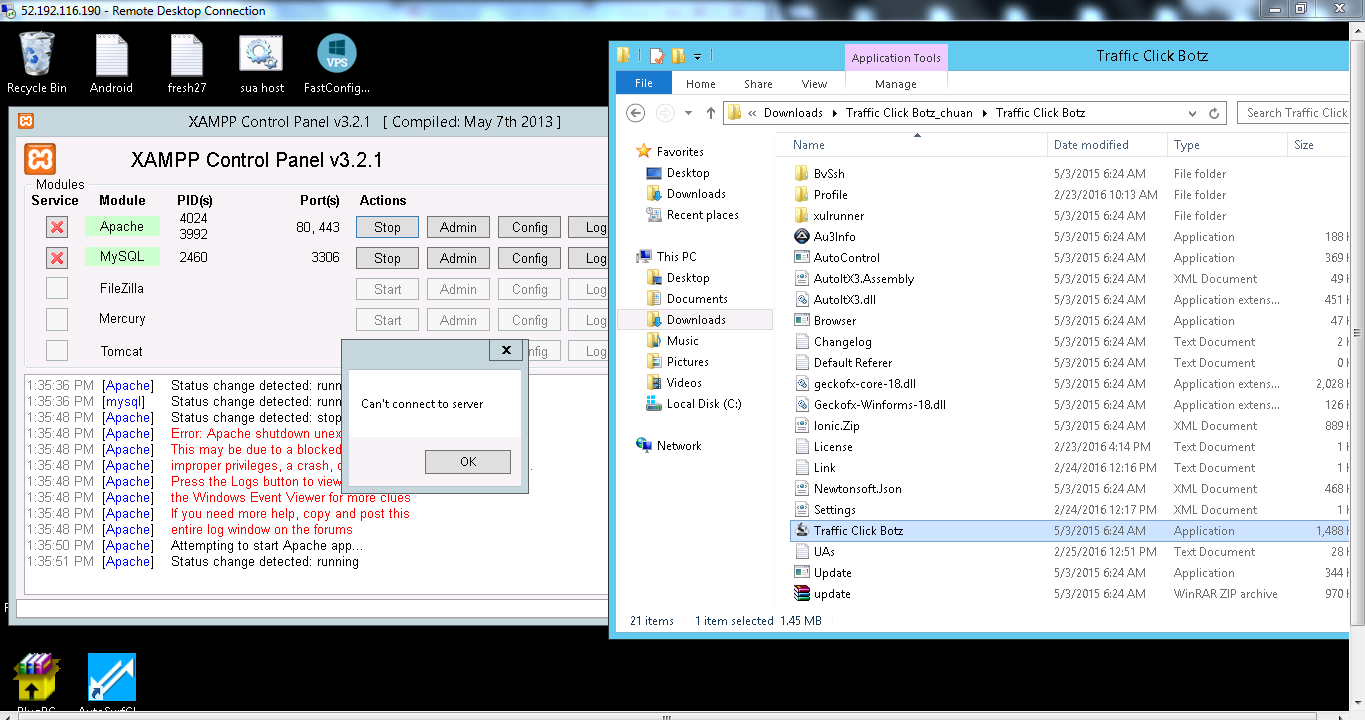Toggle the FileZilla service checkbox
The width and height of the screenshot is (1365, 720).
(x=57, y=289)
